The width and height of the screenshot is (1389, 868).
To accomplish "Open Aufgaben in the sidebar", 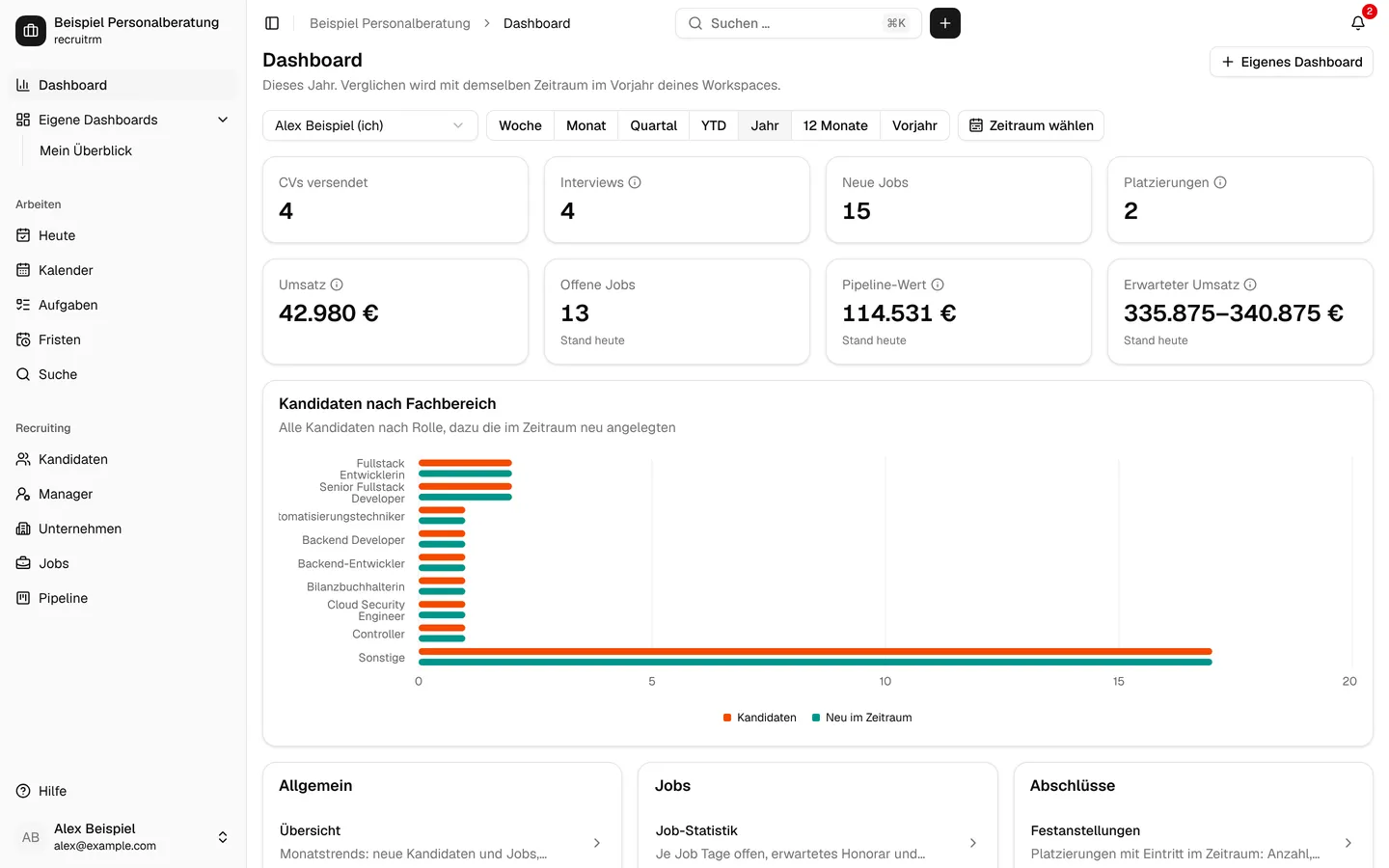I will [x=122, y=305].
